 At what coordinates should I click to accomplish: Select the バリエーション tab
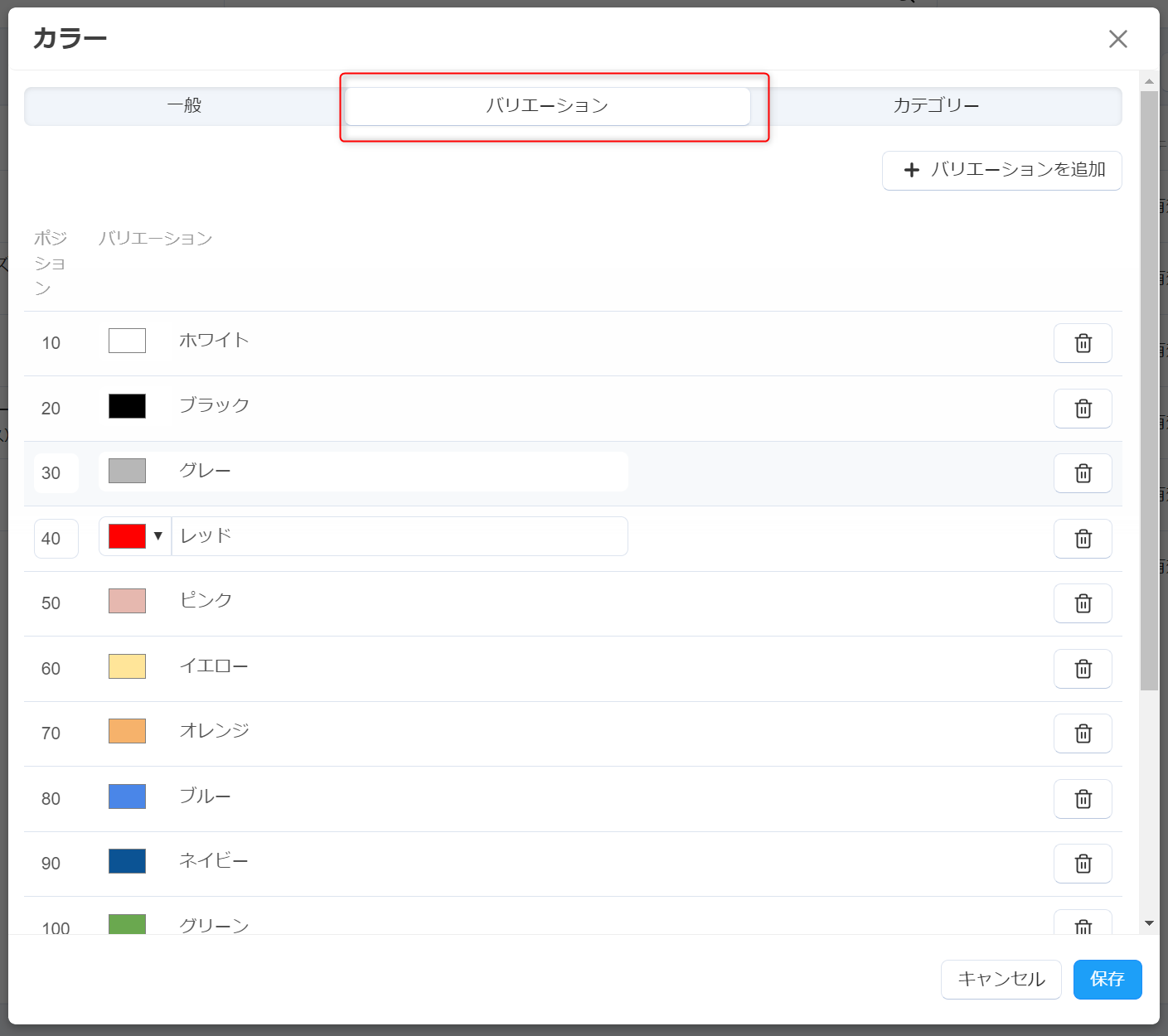tap(547, 106)
